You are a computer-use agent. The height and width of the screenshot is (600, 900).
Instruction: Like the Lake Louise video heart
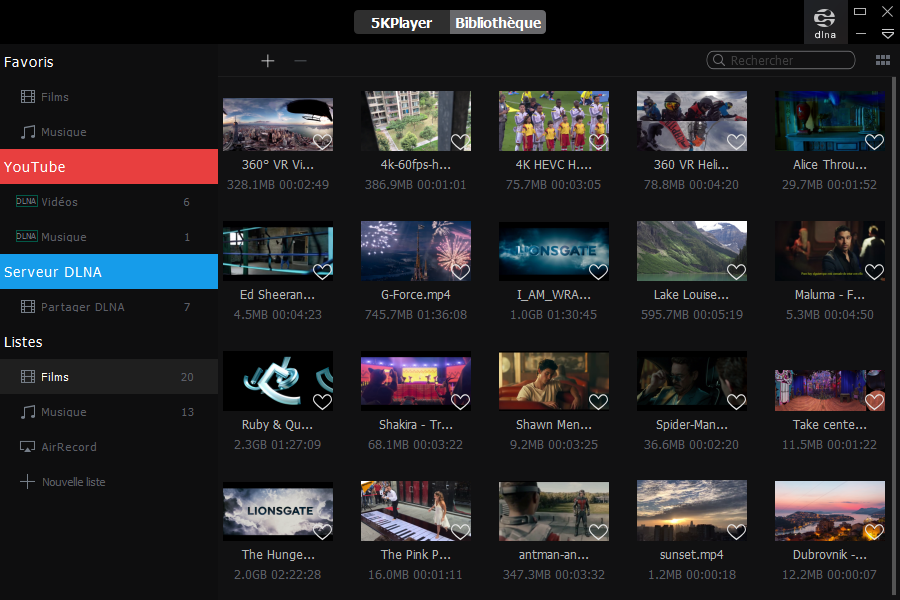click(x=736, y=272)
